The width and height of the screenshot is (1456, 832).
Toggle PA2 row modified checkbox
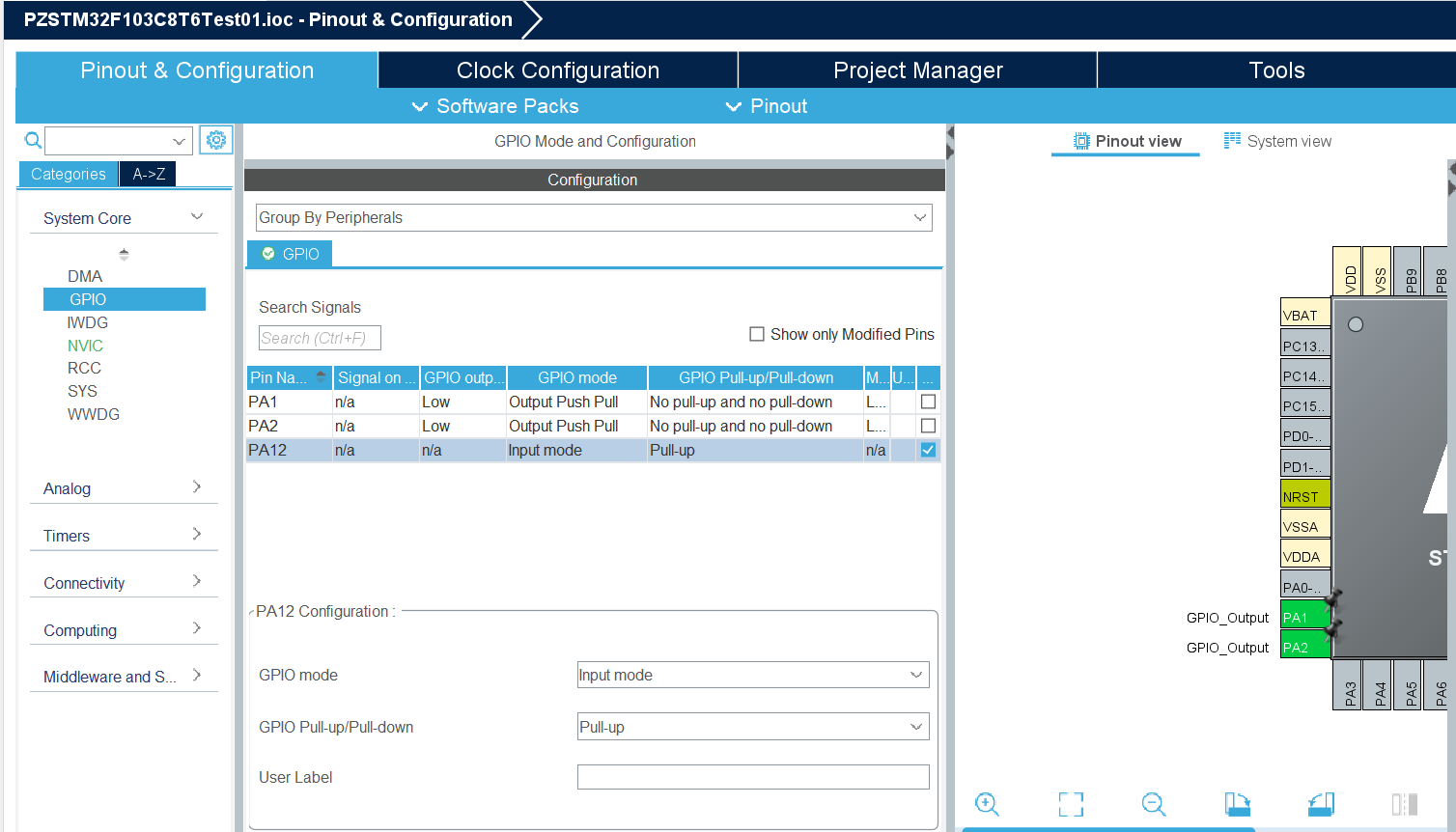928,426
